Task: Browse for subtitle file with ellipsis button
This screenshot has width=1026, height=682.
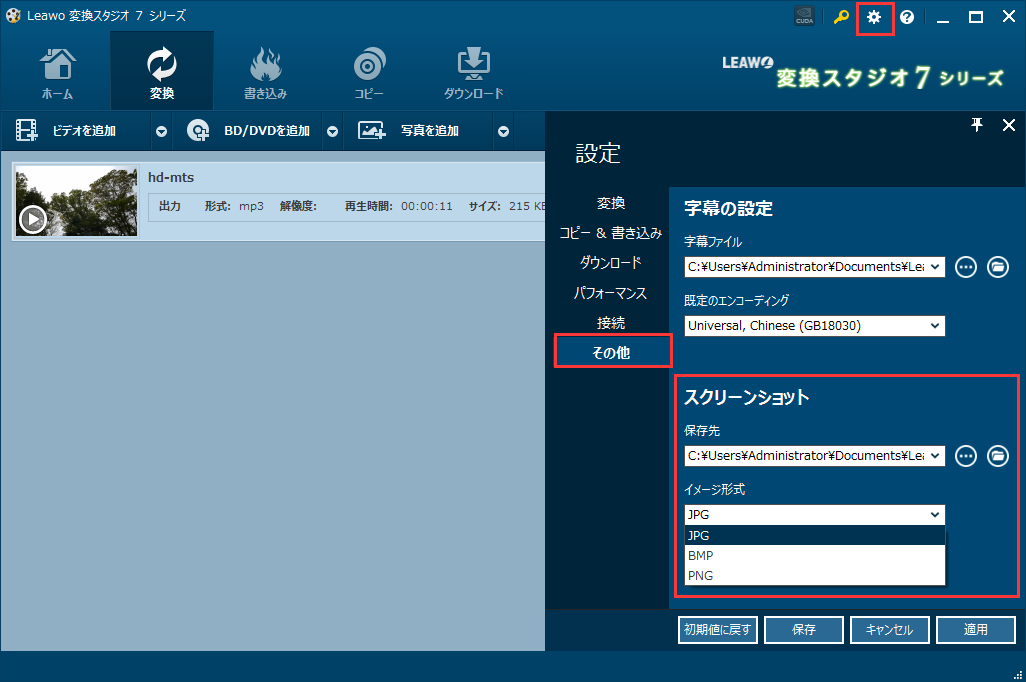Action: click(x=965, y=266)
